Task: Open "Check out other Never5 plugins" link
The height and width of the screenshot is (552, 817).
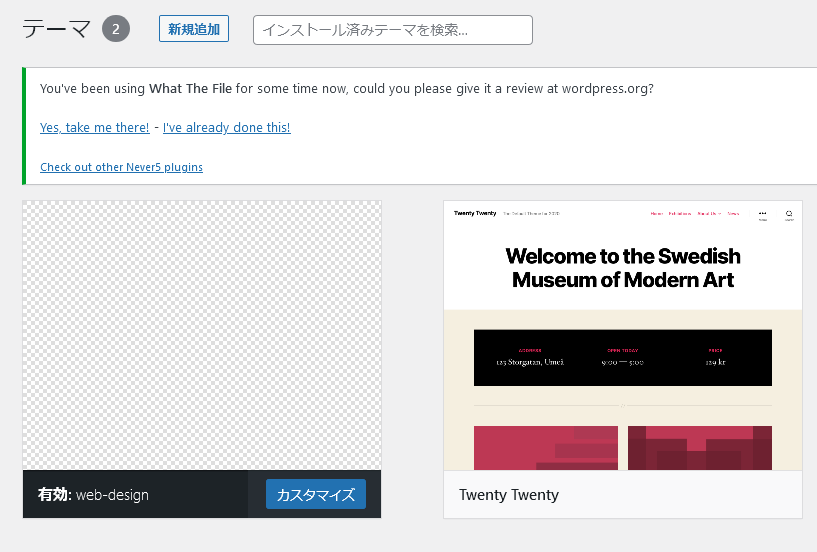Action: [121, 167]
